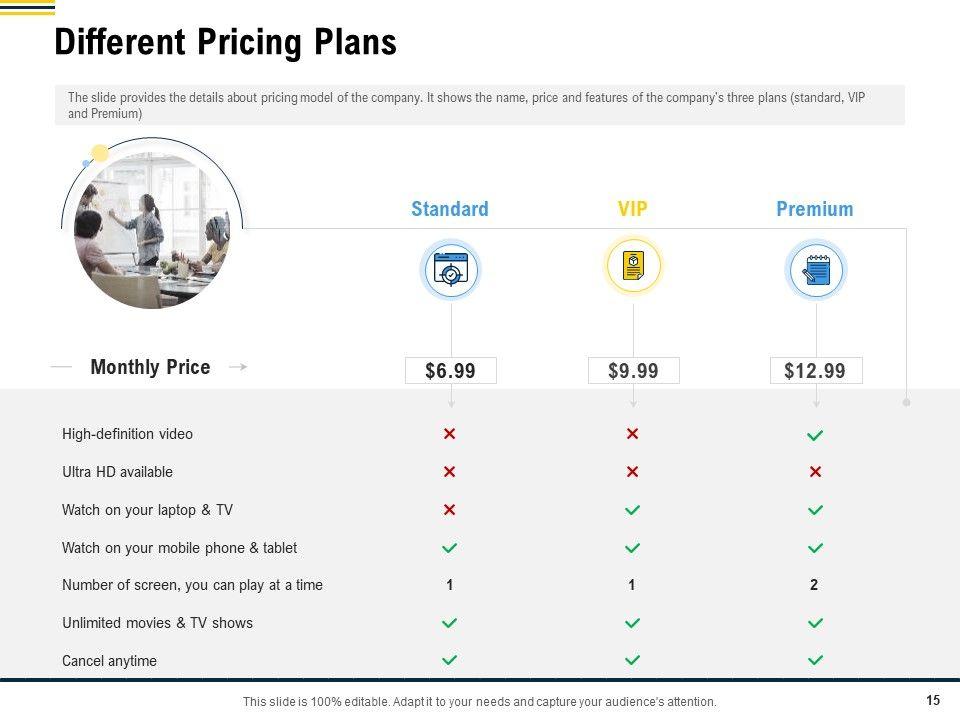Click the Standard plan browser-target icon
960x720 pixels.
click(x=450, y=270)
